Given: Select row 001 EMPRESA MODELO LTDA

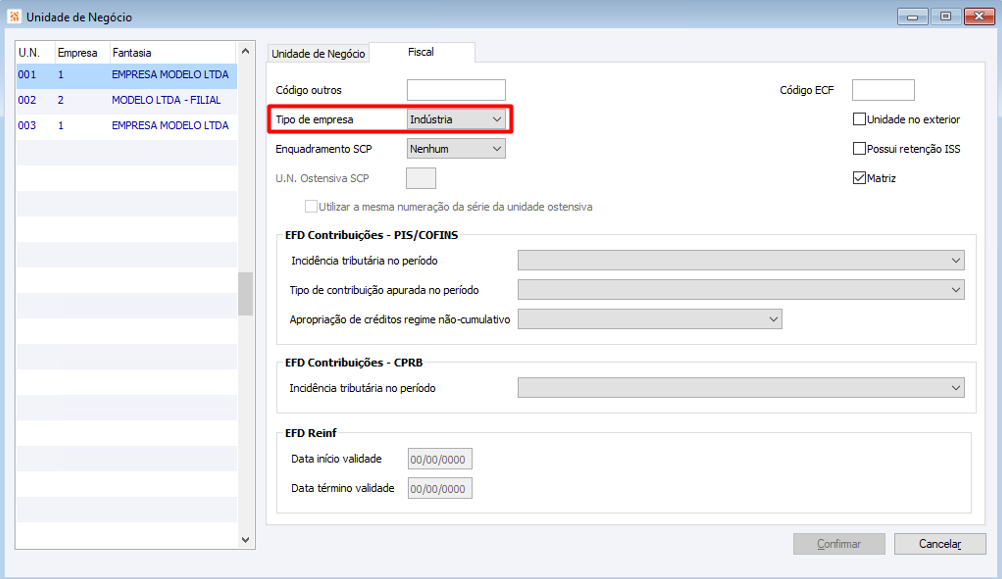Looking at the screenshot, I should [127, 75].
